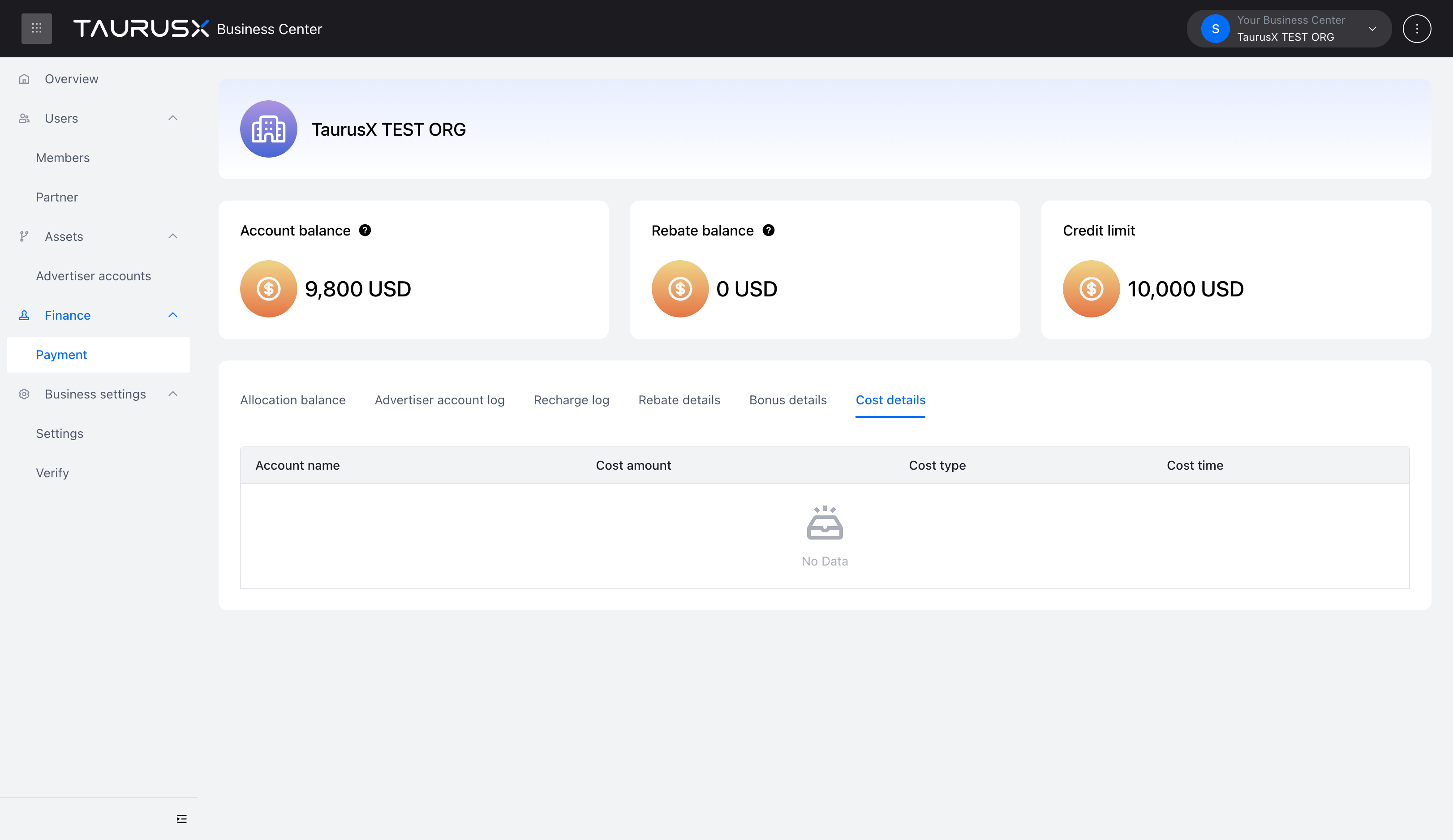The image size is (1453, 840).
Task: Expand the Business Center switcher chevron
Action: [1371, 29]
